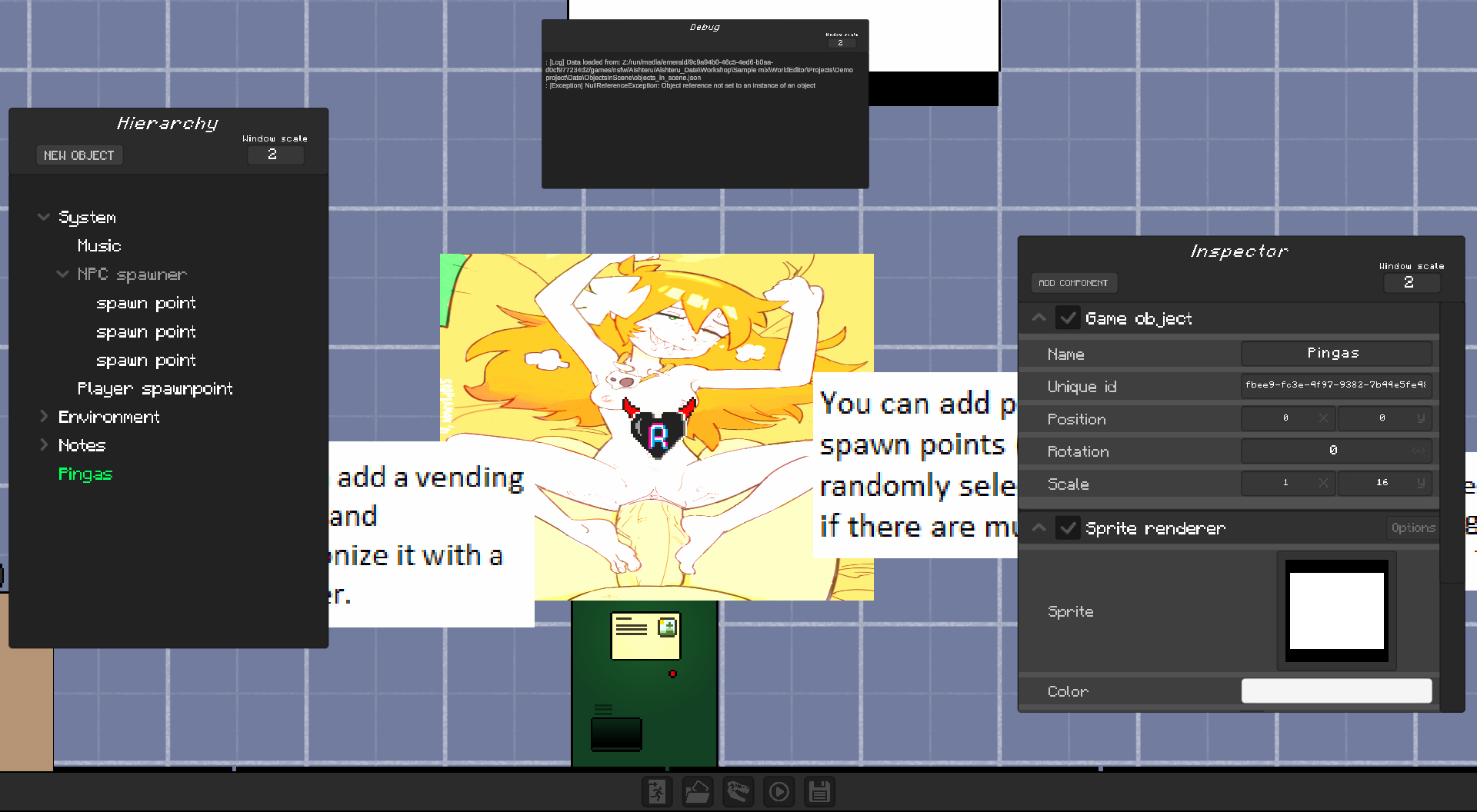Click the Scale X value field
The image size is (1477, 812).
tap(1288, 483)
